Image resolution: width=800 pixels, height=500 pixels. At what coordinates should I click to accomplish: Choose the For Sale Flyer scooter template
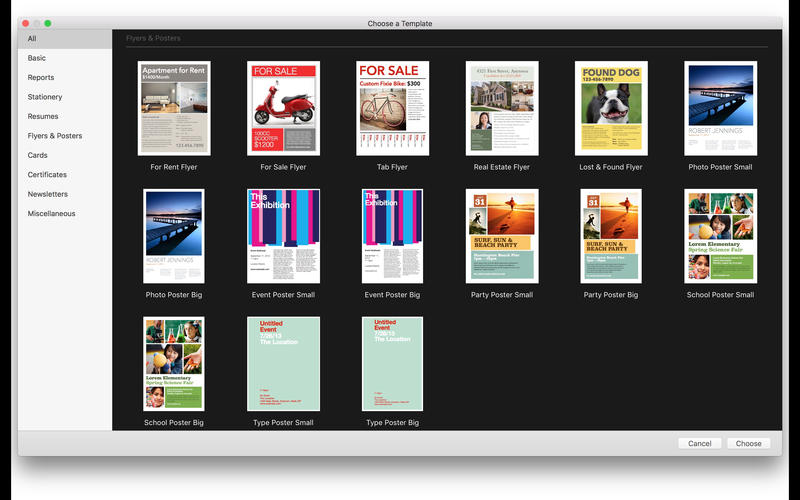(x=283, y=108)
